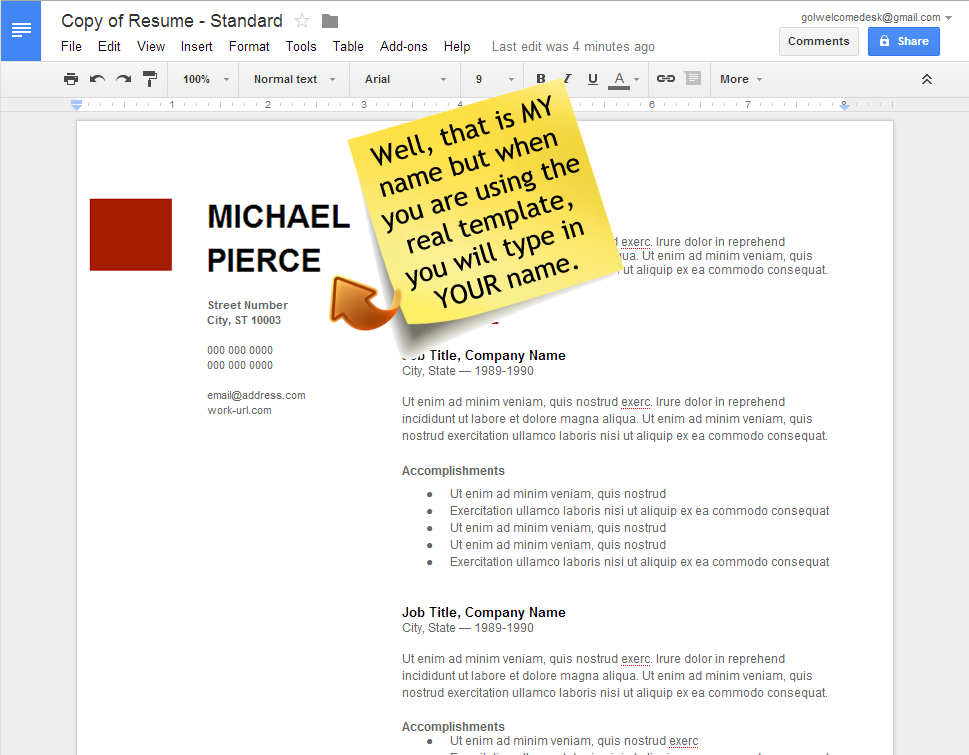Screen dimensions: 969x755
Task: Open the Add-ons menu
Action: pos(403,46)
